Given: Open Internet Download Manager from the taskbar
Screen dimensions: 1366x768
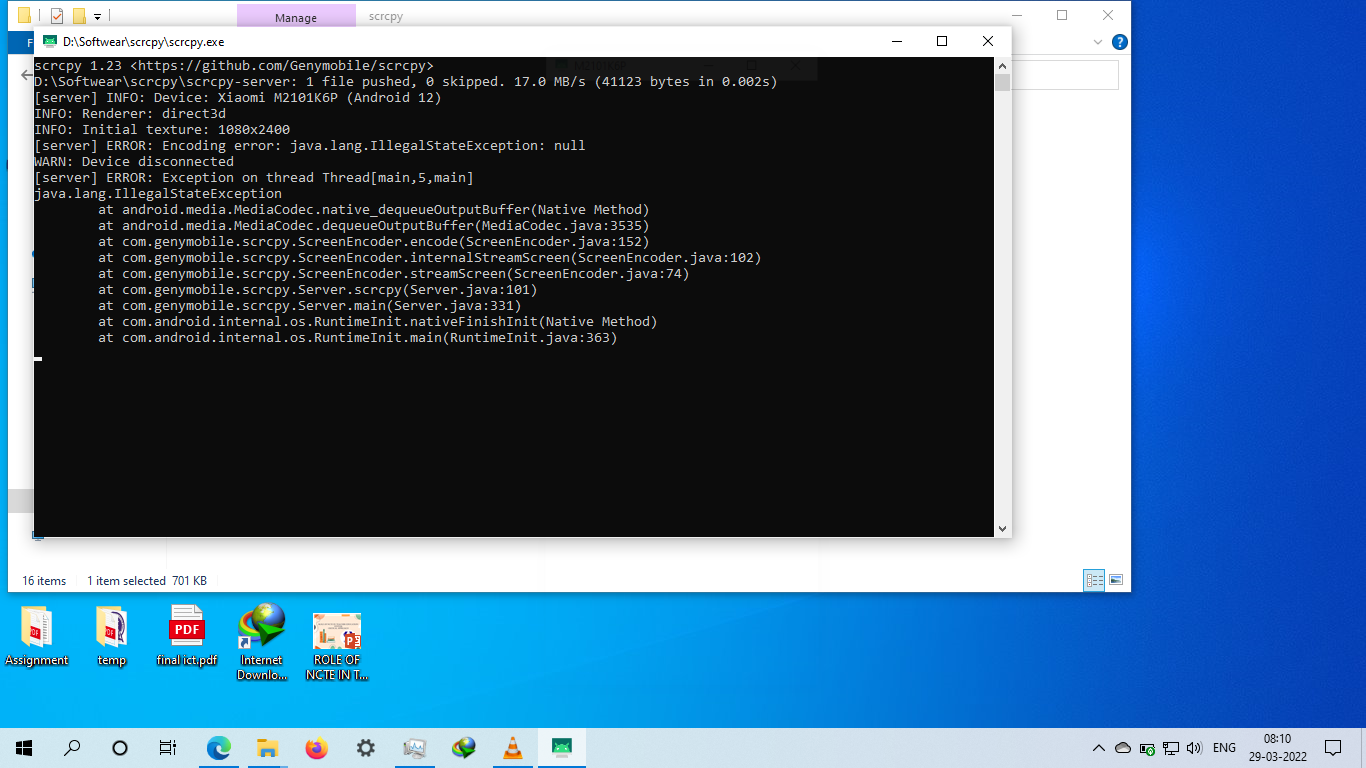Looking at the screenshot, I should point(463,747).
